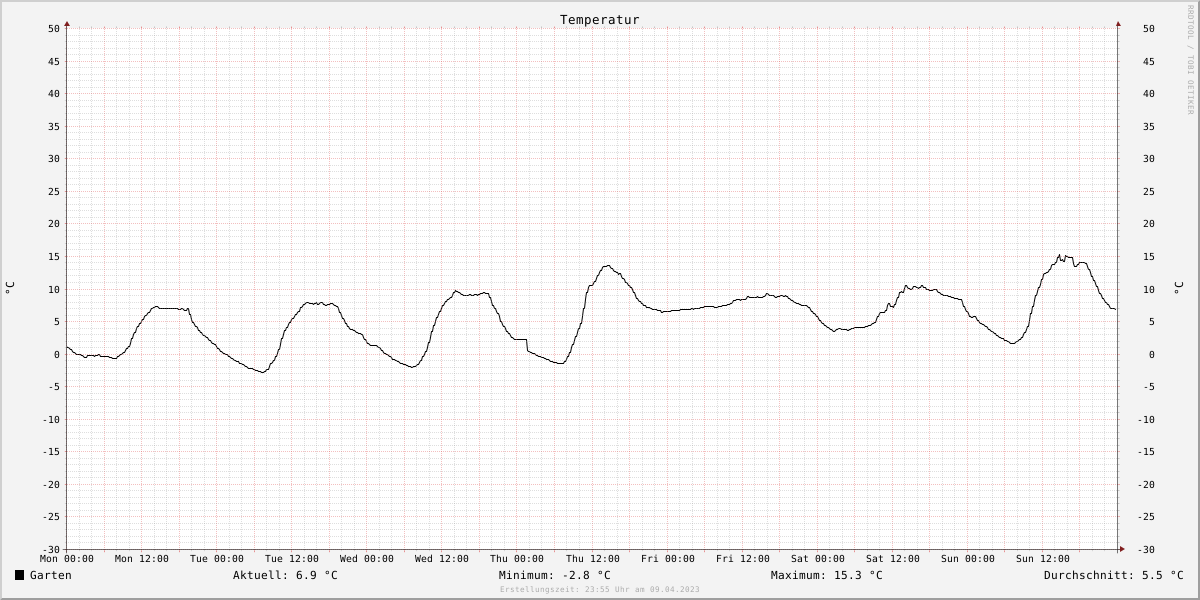1200x600 pixels.
Task: Click the "Mon 12:00" time axis label
Action: click(x=142, y=559)
